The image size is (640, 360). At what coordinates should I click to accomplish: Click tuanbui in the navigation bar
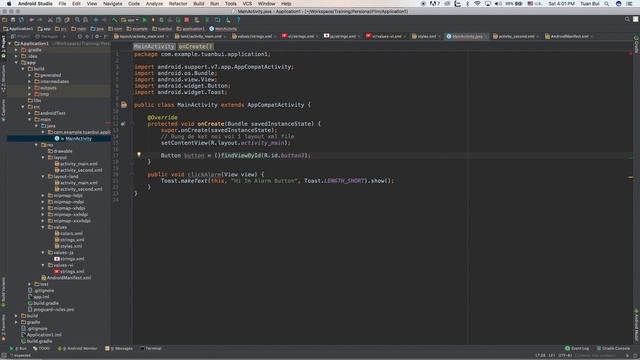coord(162,29)
